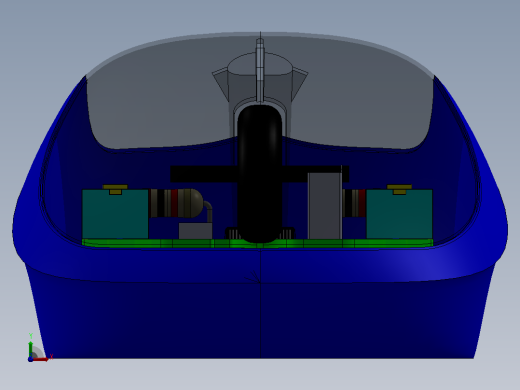Select the small gray block under pipe elbow

195,231
